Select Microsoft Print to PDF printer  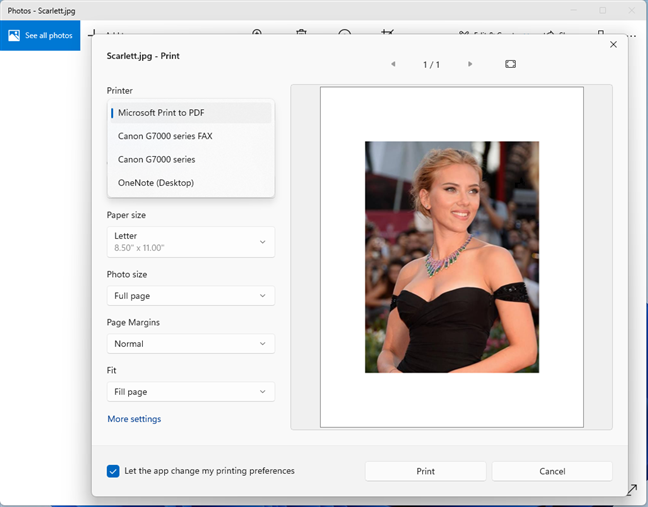190,113
